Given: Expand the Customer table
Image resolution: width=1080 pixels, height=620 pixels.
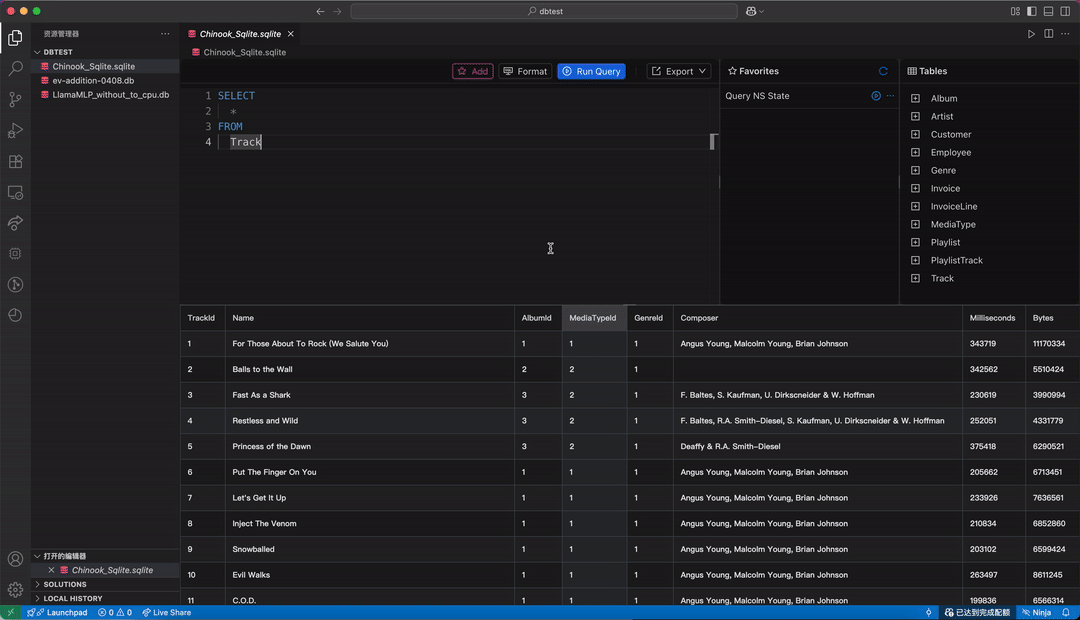Looking at the screenshot, I should pyautogui.click(x=915, y=134).
